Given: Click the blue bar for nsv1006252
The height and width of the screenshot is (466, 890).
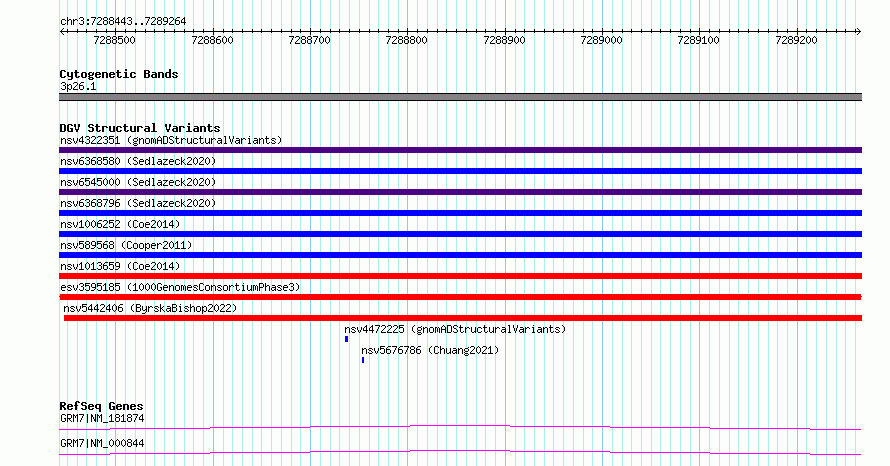Looking at the screenshot, I should pyautogui.click(x=460, y=234).
